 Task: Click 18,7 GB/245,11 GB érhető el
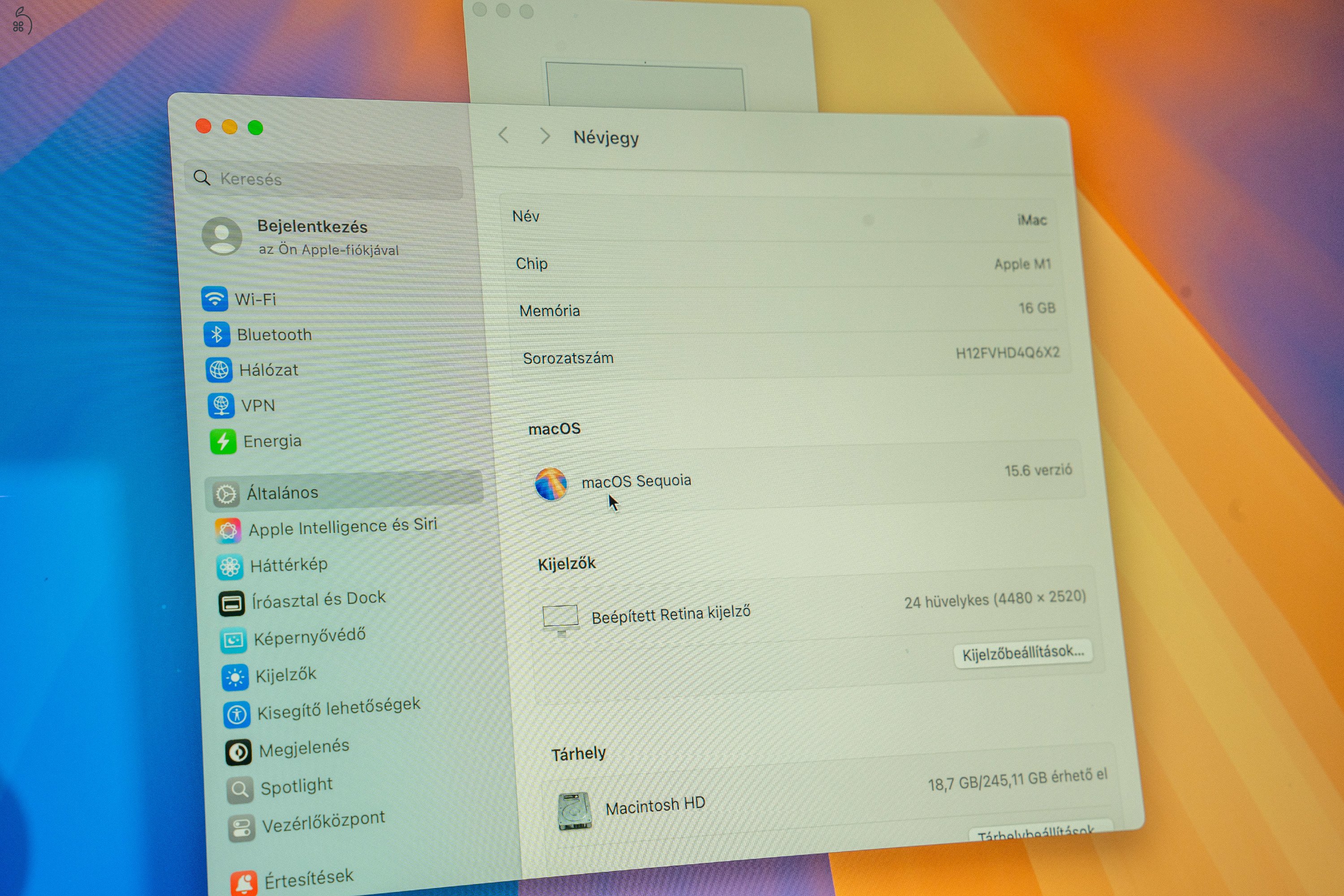pyautogui.click(x=1018, y=780)
